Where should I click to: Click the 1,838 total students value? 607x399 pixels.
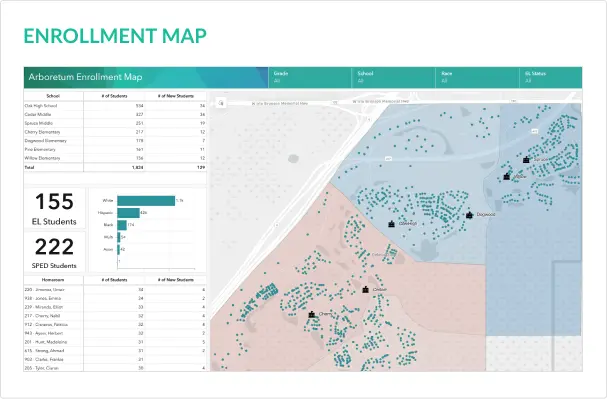coord(137,168)
